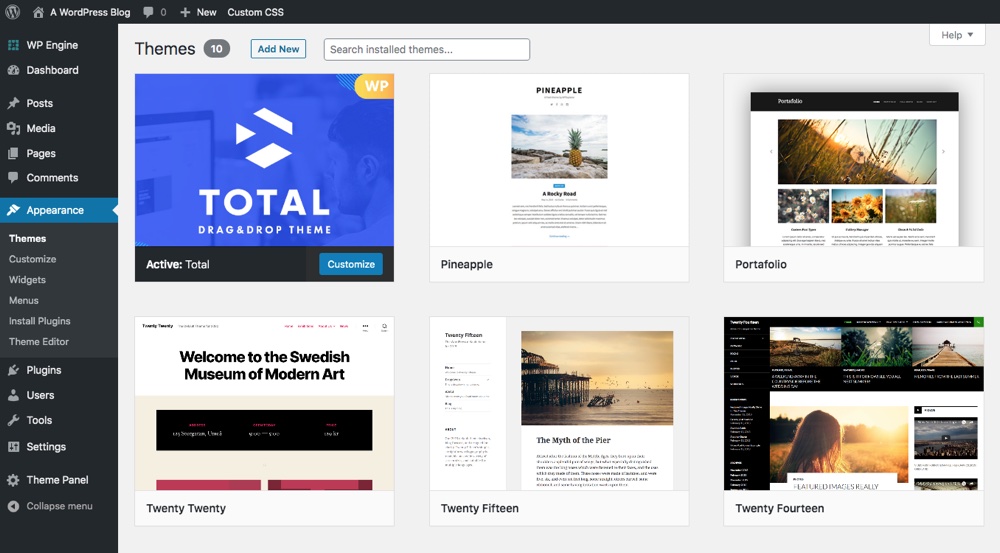This screenshot has width=1000, height=553.
Task: Click the Active: Total label
Action: pos(177,264)
